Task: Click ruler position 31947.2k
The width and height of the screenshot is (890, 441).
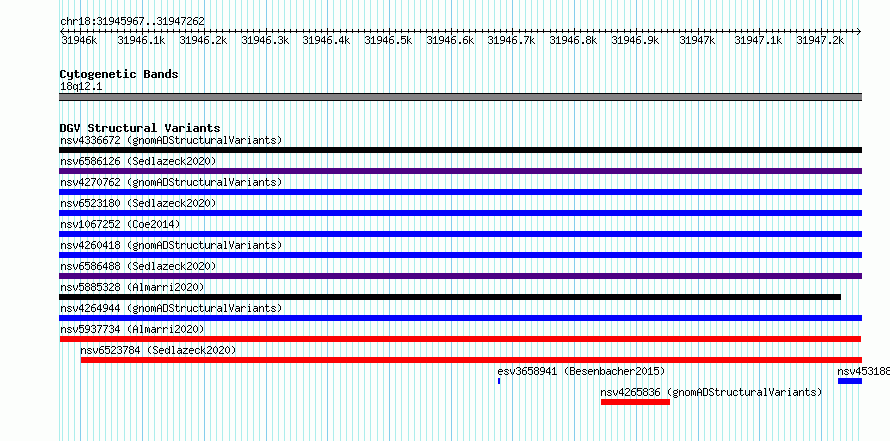Action: [820, 40]
